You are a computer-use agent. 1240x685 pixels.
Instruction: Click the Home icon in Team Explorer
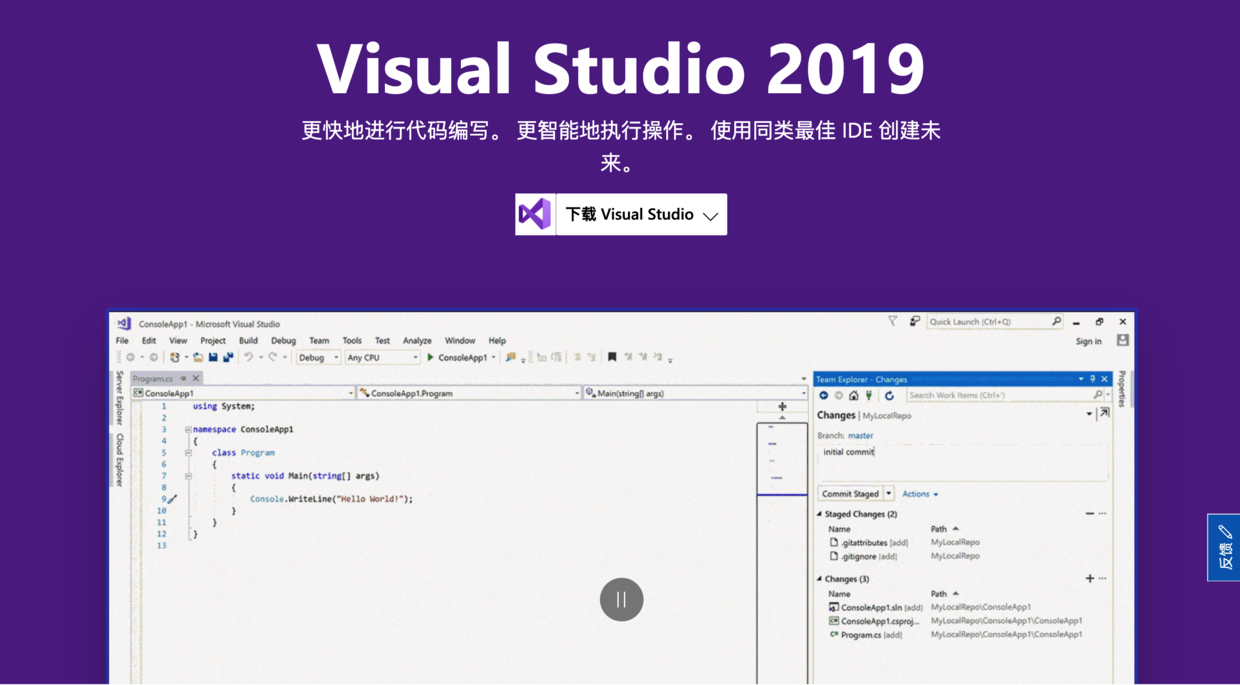point(853,396)
